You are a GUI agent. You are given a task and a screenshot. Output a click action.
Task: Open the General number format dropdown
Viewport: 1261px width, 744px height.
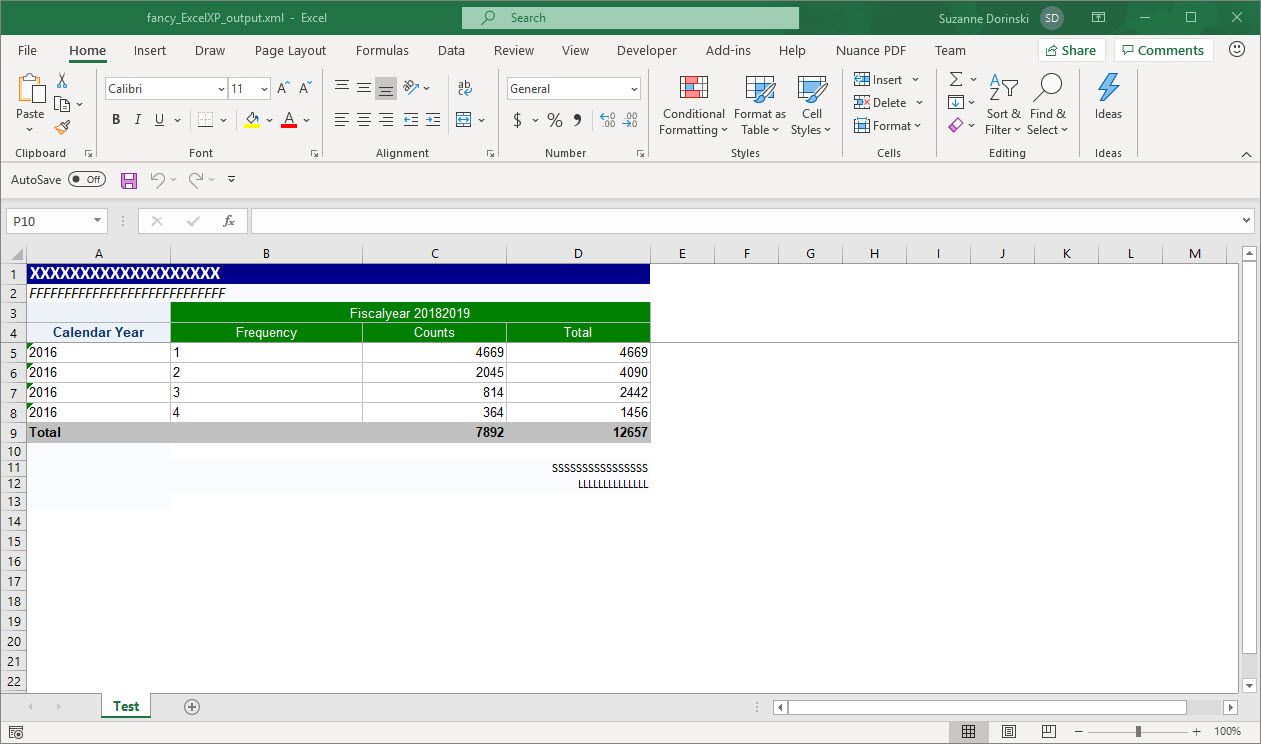click(634, 89)
